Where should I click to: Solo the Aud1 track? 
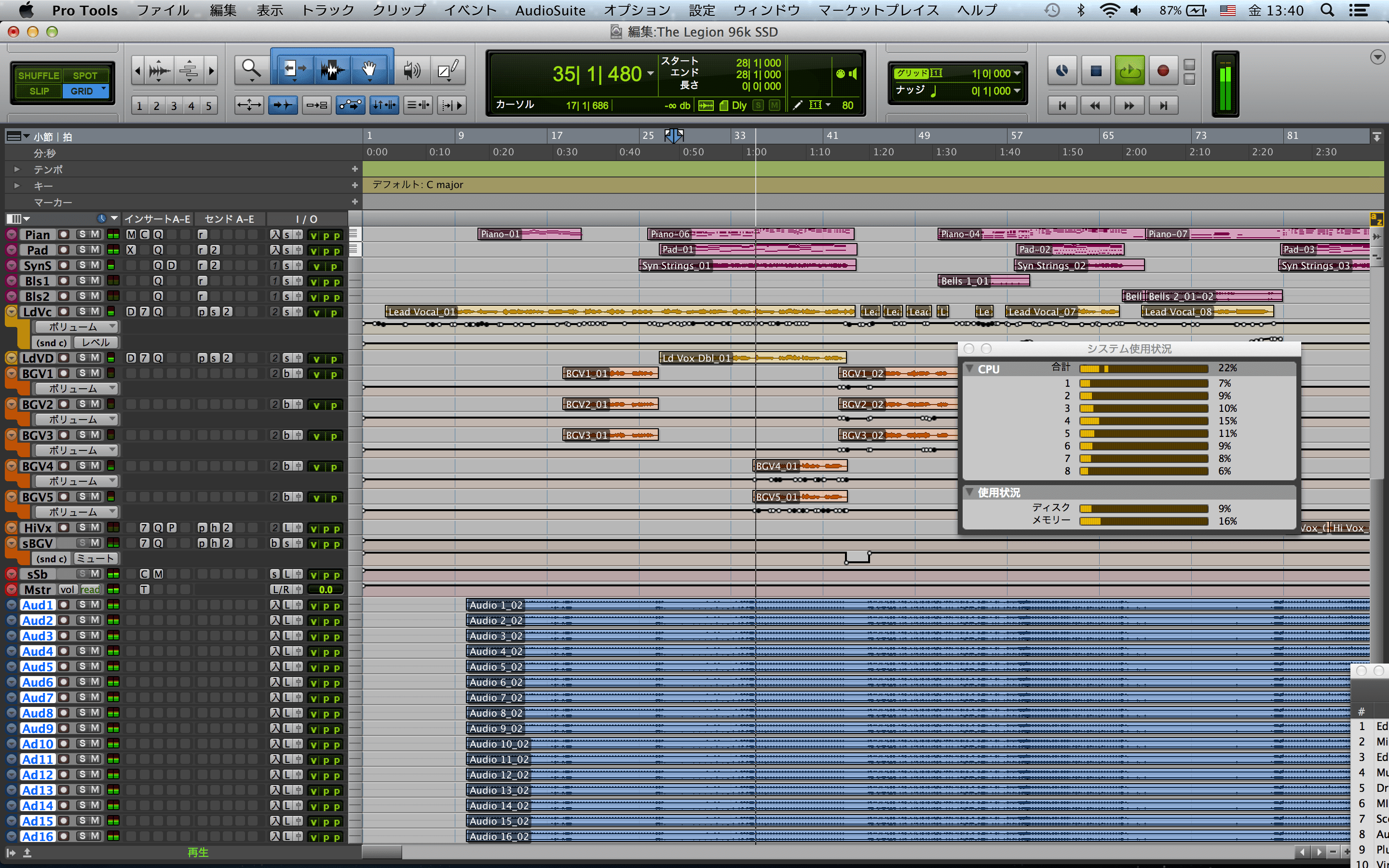click(82, 605)
